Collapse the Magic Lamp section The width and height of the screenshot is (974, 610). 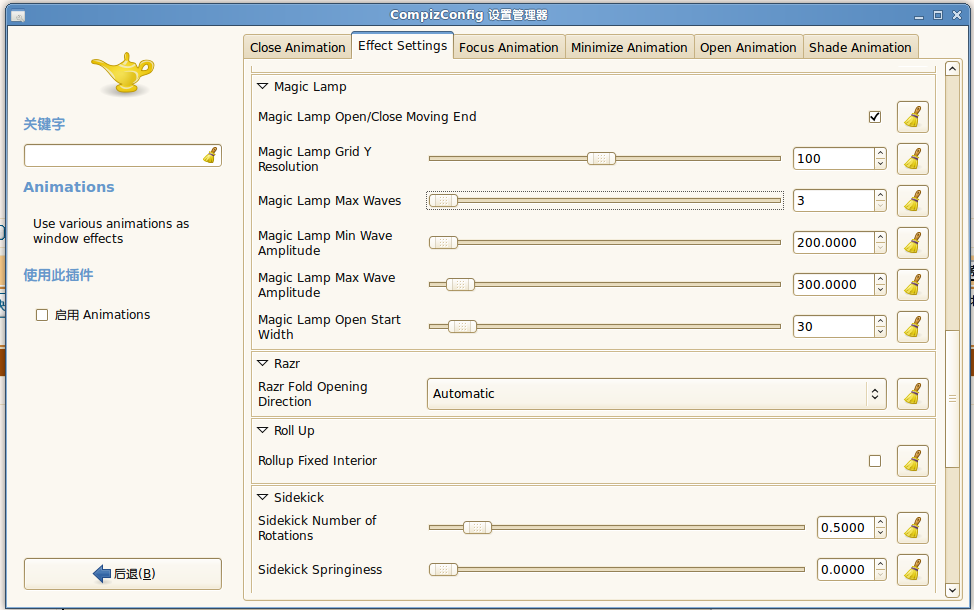tap(263, 87)
